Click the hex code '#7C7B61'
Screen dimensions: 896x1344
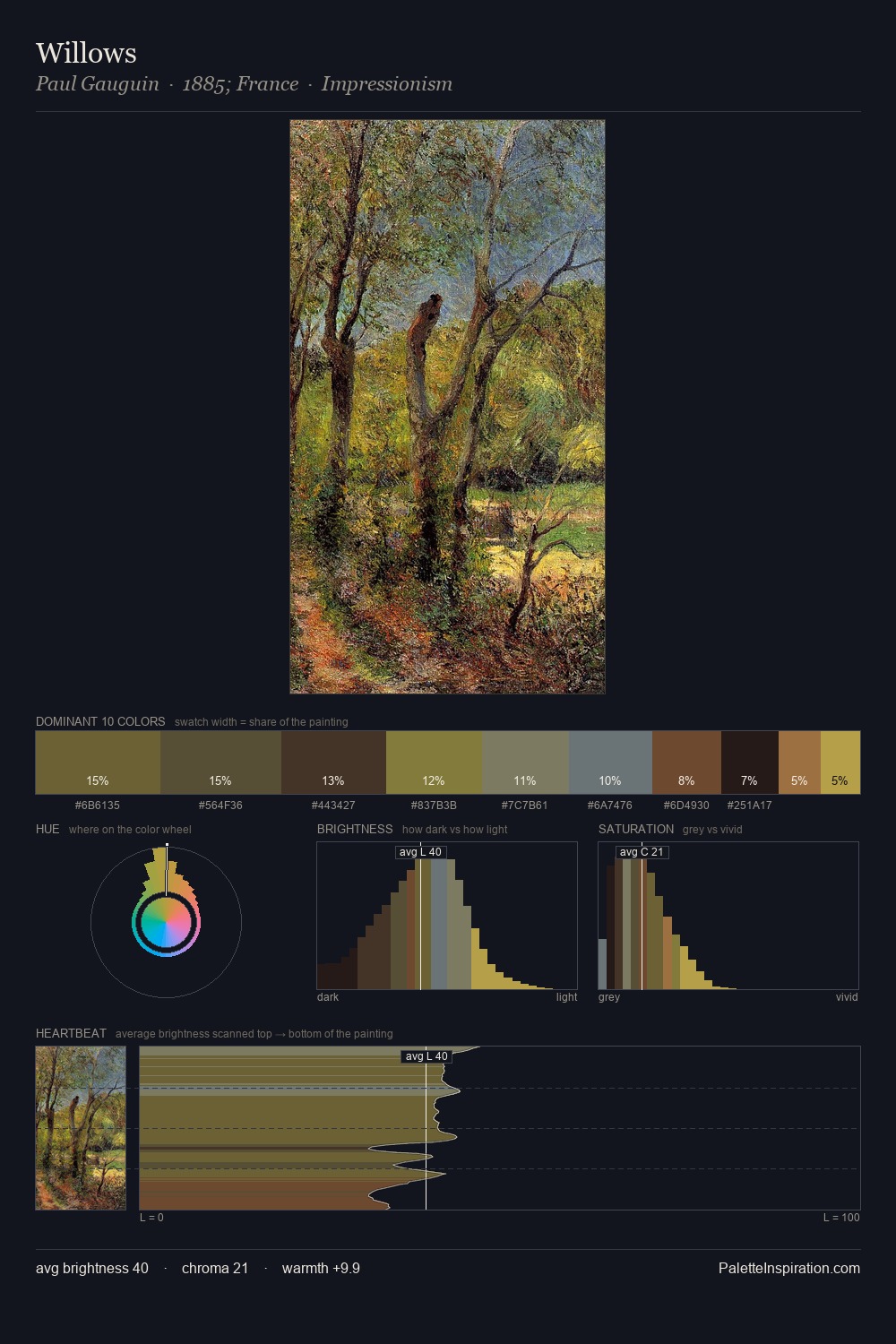(x=525, y=806)
